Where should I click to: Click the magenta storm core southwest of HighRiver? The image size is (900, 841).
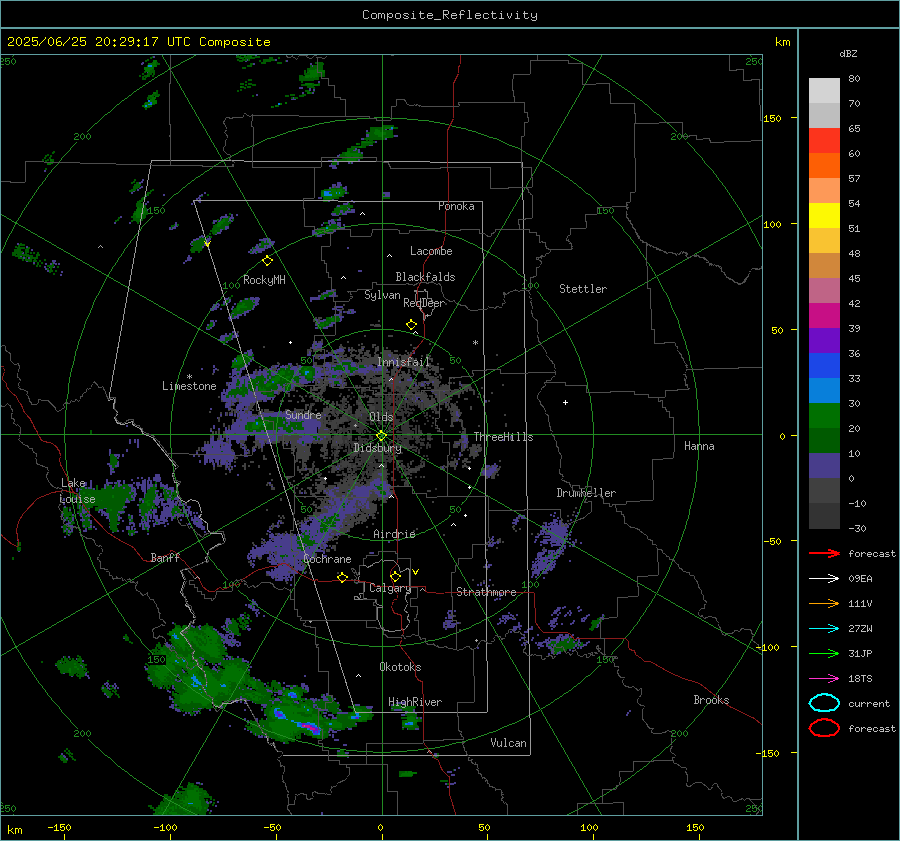point(310,727)
